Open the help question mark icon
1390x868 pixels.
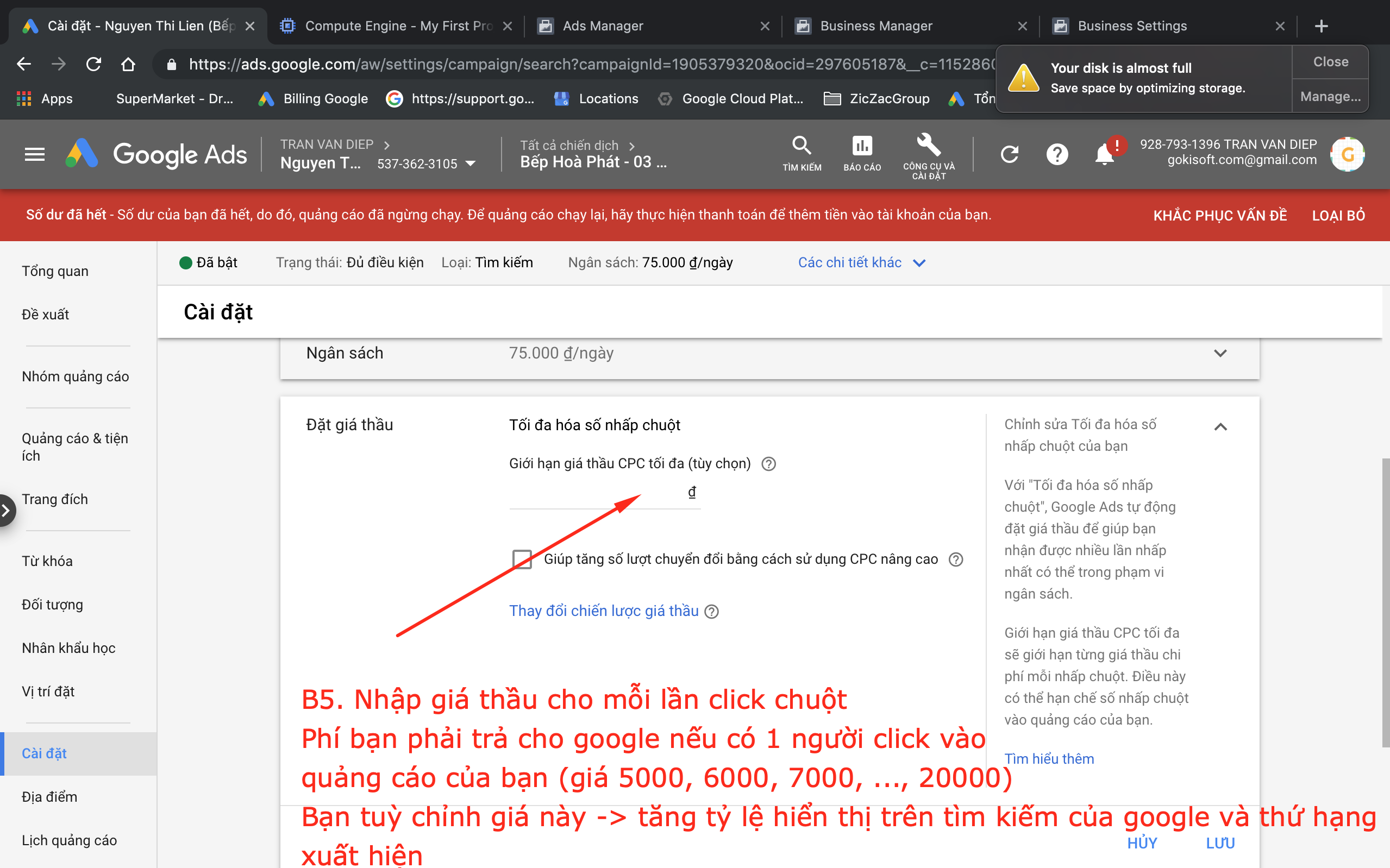coord(1057,154)
